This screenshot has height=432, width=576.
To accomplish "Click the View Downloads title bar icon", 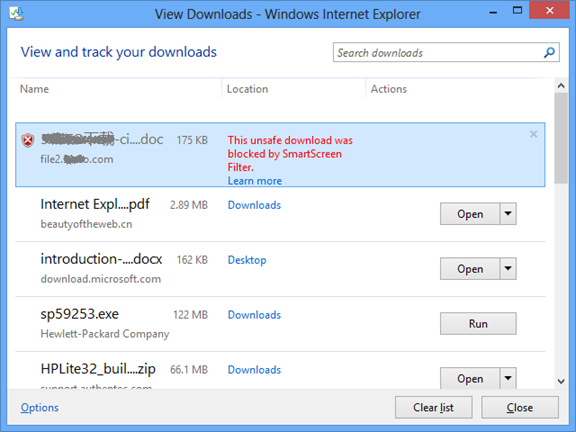I will click(17, 14).
